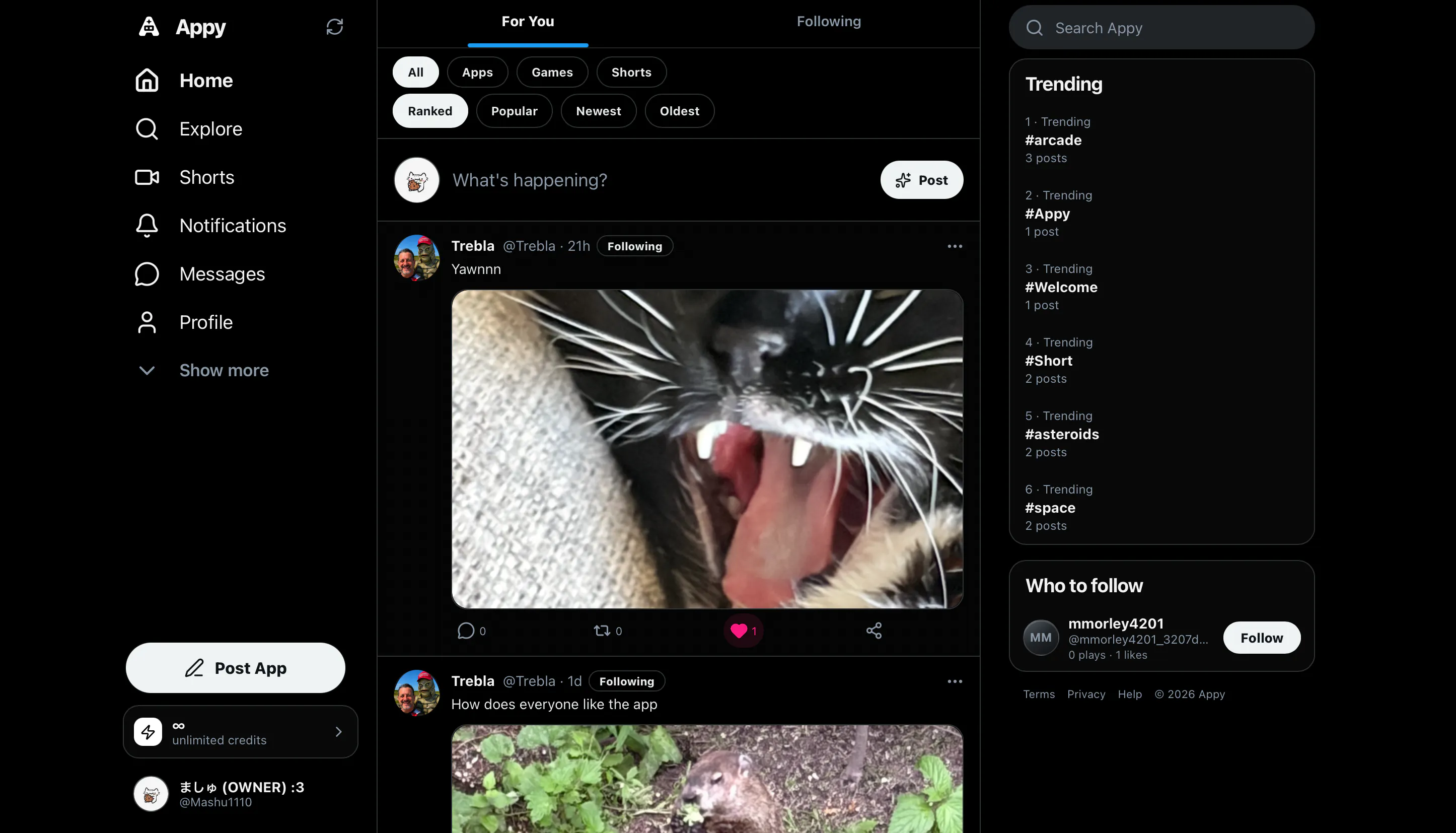Screen dimensions: 1456x833
Task: Select the All filter chip
Action: pos(416,72)
